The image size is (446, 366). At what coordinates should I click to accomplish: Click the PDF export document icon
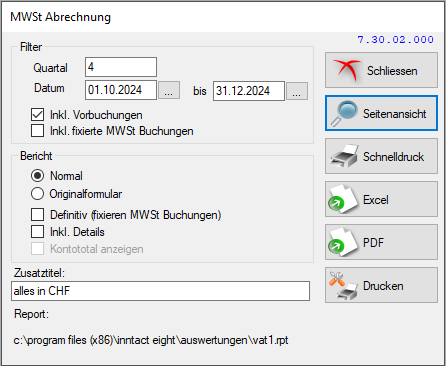point(343,242)
